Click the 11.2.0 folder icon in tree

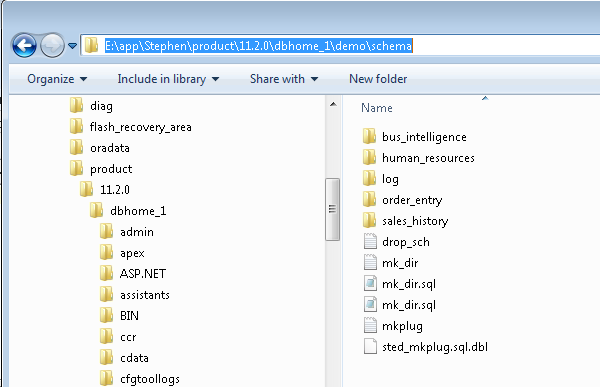[x=86, y=189]
